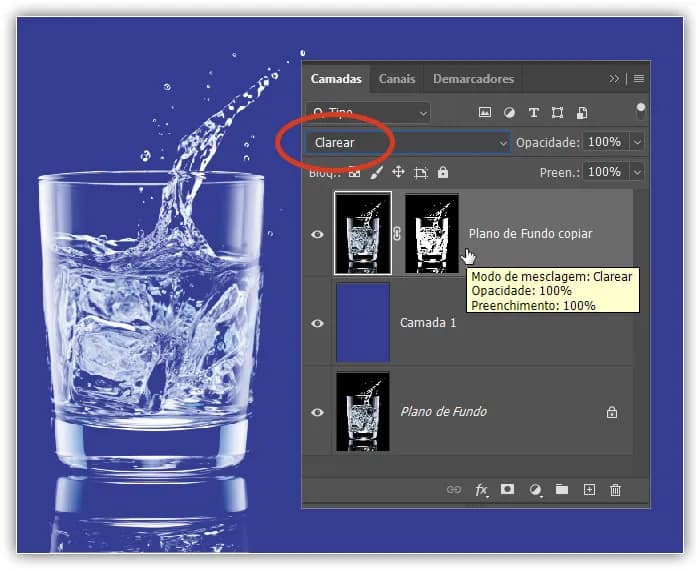The height and width of the screenshot is (570, 700).
Task: Open the Preen. fill percentage dropdown
Action: pos(638,172)
